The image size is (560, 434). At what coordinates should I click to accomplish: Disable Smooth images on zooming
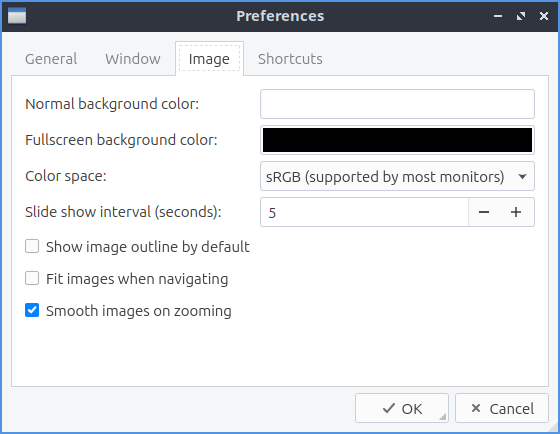tap(32, 310)
